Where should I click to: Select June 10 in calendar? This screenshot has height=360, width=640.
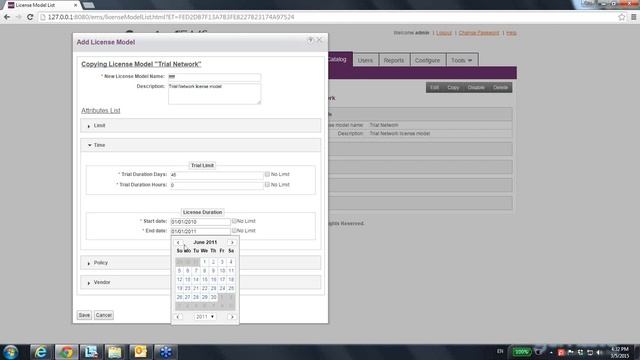222,271
